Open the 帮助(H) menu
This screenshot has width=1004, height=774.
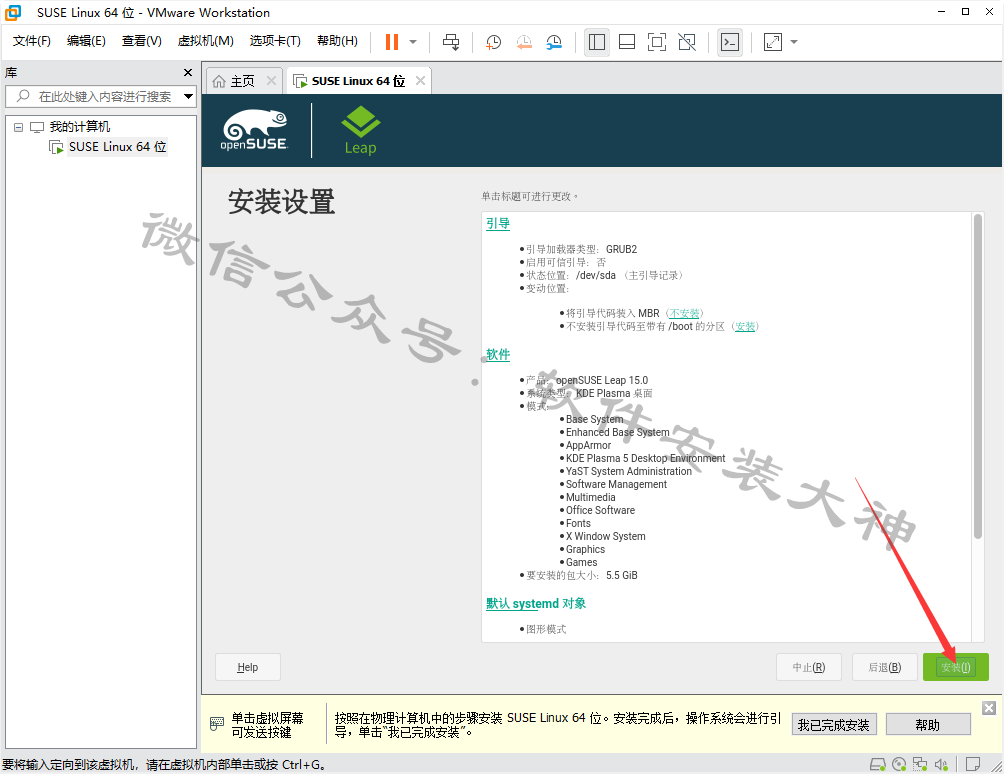tap(337, 41)
